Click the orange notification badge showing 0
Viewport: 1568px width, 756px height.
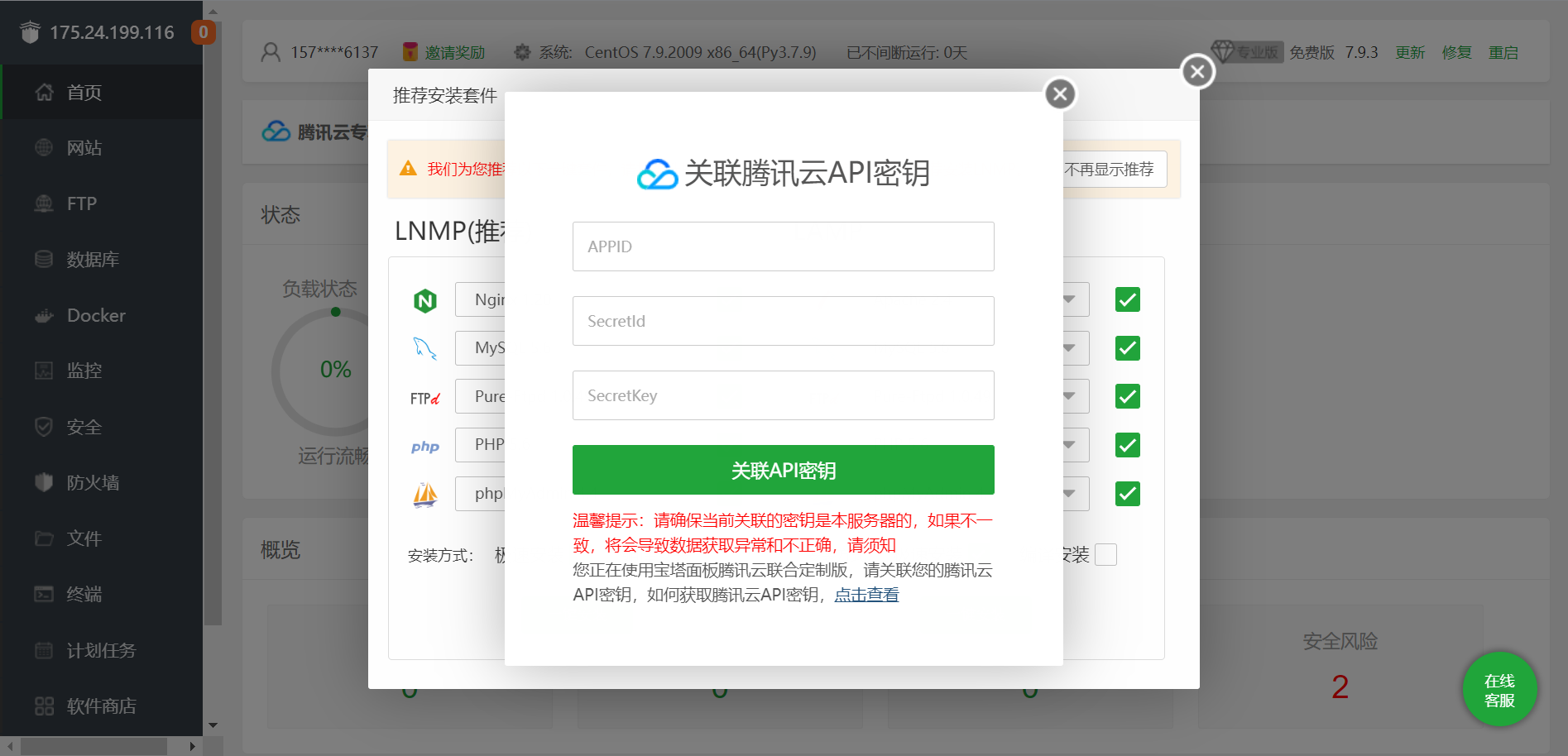(203, 32)
